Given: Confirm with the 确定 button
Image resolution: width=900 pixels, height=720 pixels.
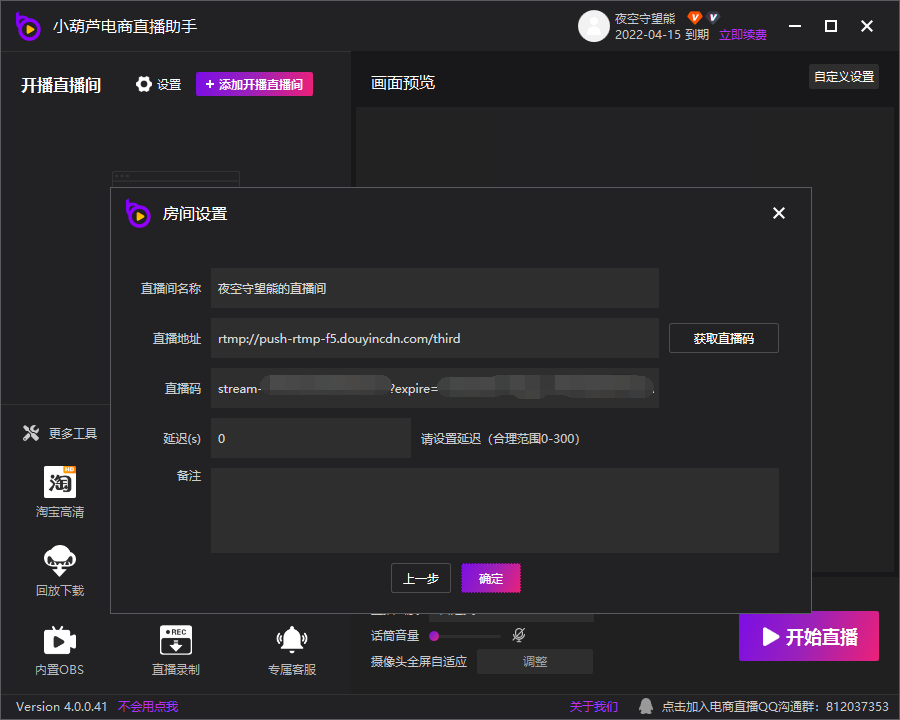Looking at the screenshot, I should pyautogui.click(x=491, y=578).
